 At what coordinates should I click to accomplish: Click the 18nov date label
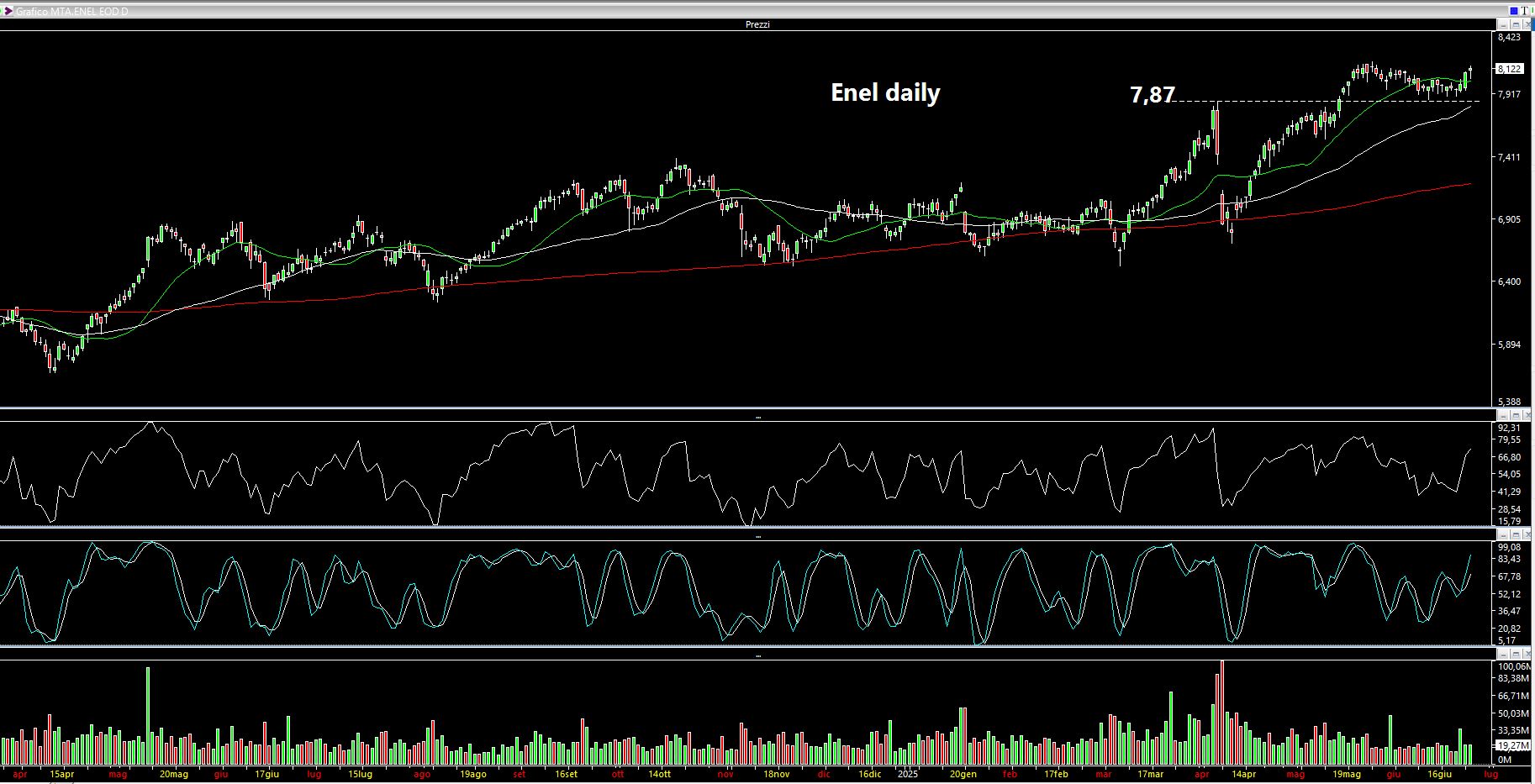click(776, 775)
